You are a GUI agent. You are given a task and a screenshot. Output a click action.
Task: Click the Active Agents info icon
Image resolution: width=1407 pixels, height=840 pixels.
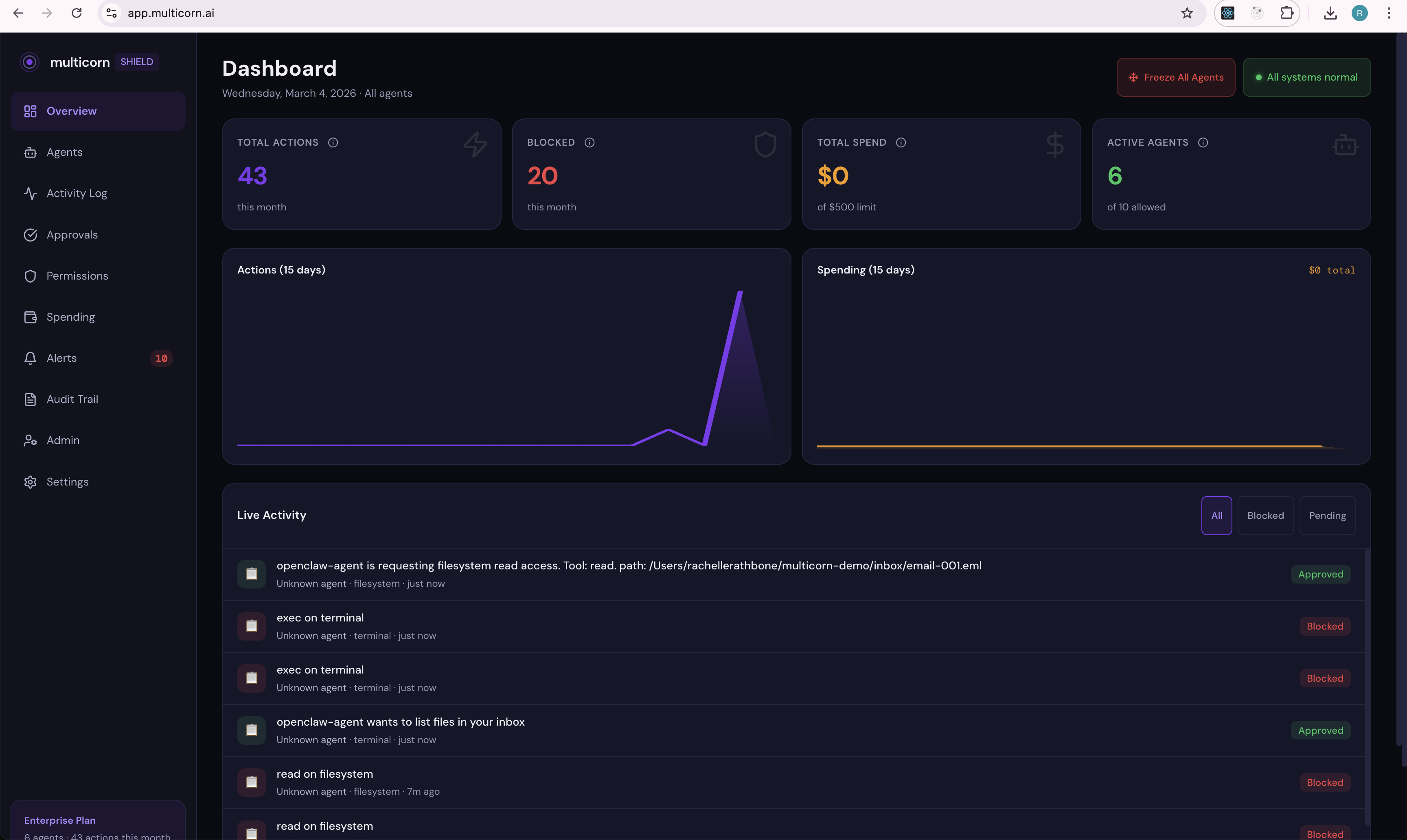[1203, 142]
